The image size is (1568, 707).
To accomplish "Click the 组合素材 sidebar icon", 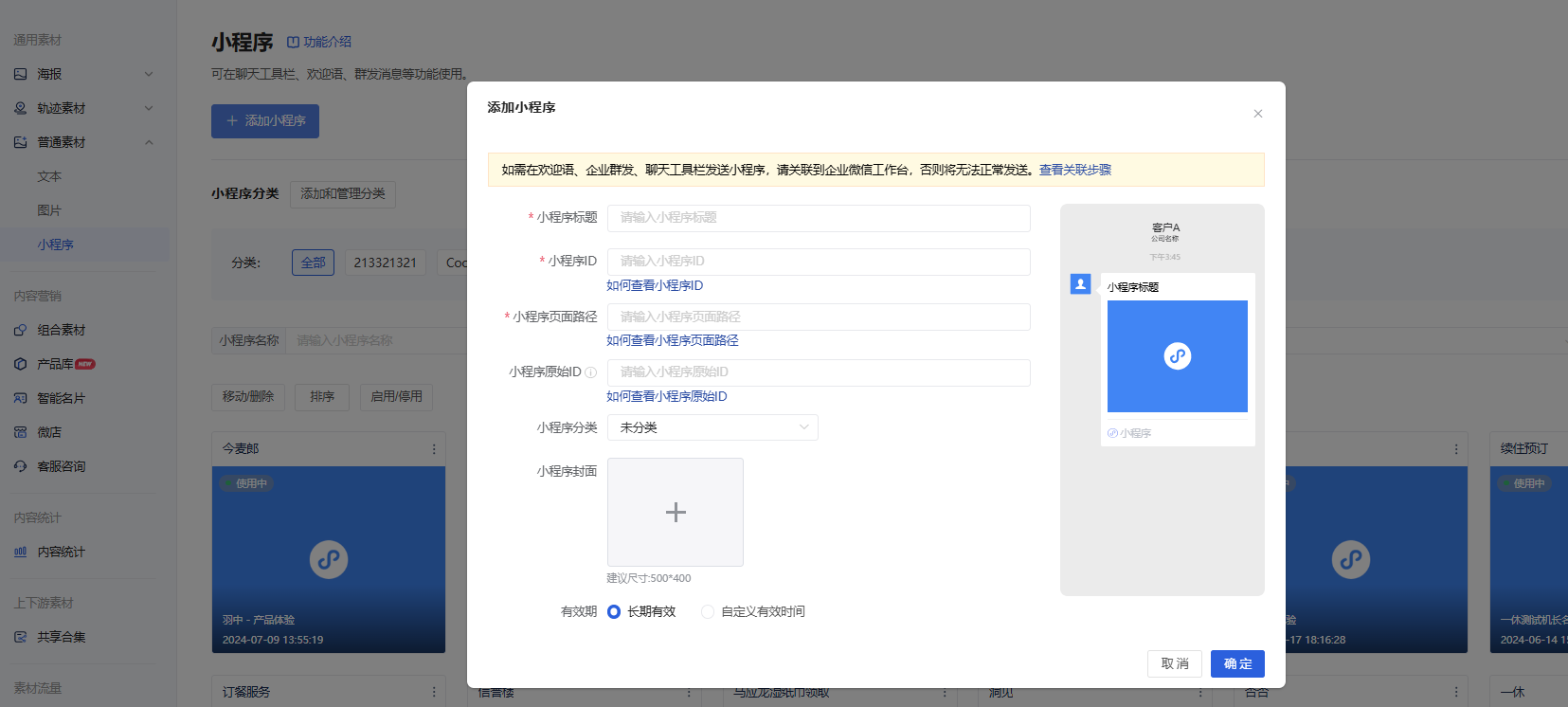I will (x=21, y=330).
